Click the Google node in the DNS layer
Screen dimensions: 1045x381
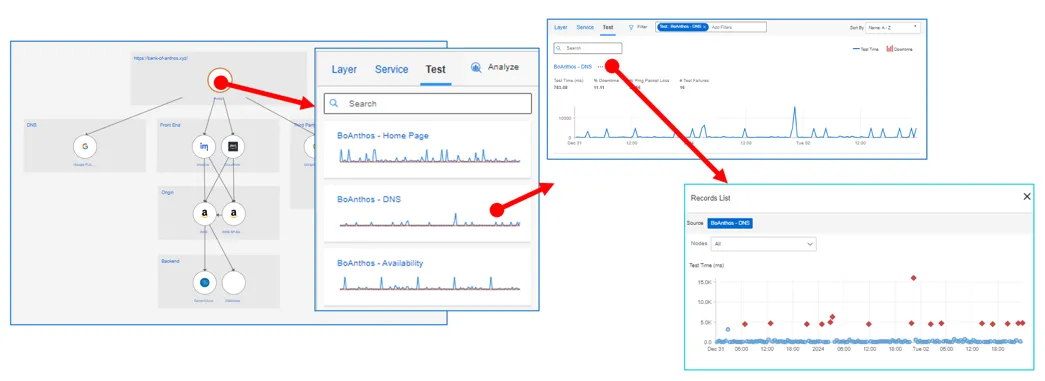[x=85, y=147]
